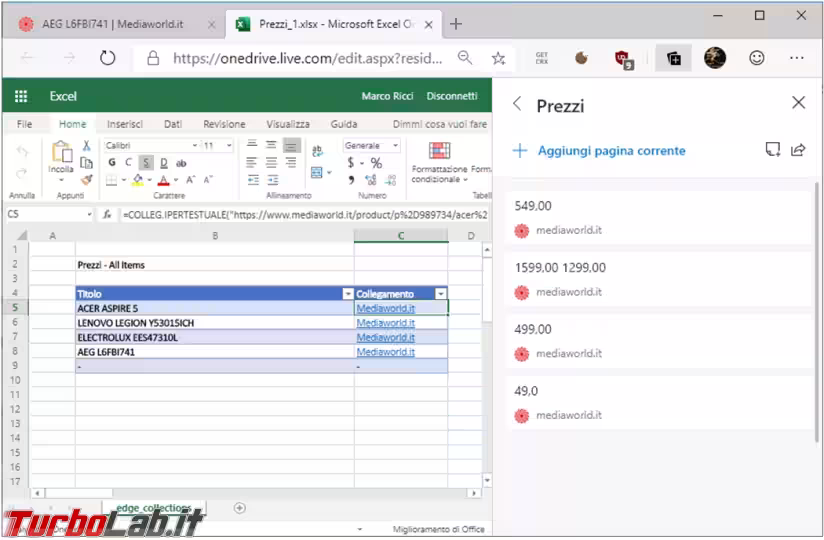Toggle double underline D button

164,163
